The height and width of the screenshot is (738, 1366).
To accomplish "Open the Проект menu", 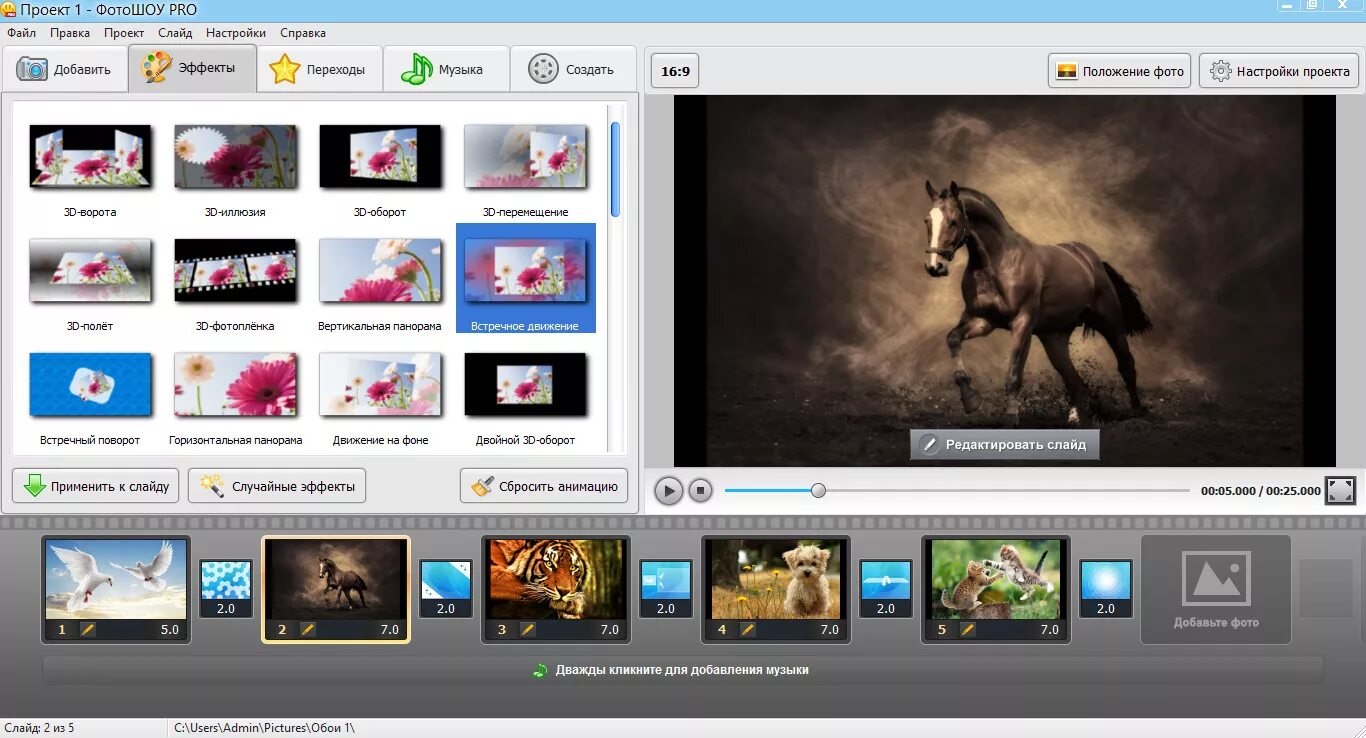I will click(124, 33).
